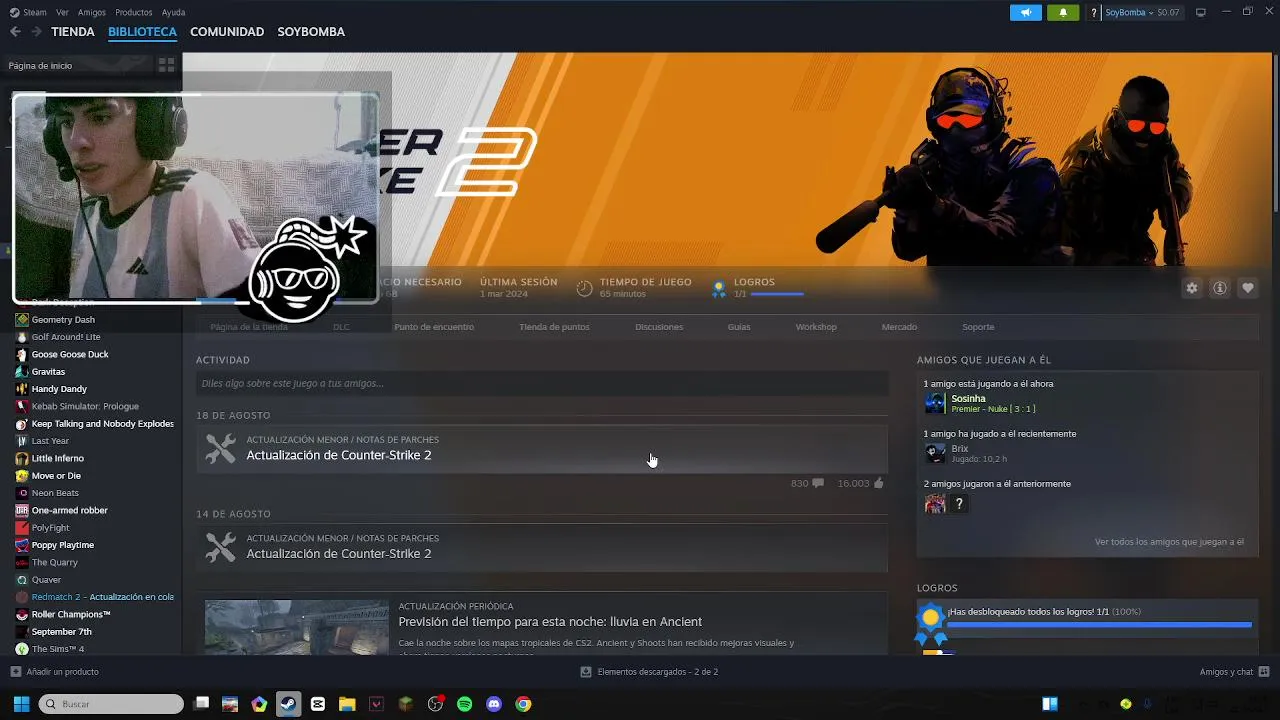Open Spotify from the taskbar
Image resolution: width=1280 pixels, height=720 pixels.
tap(464, 704)
